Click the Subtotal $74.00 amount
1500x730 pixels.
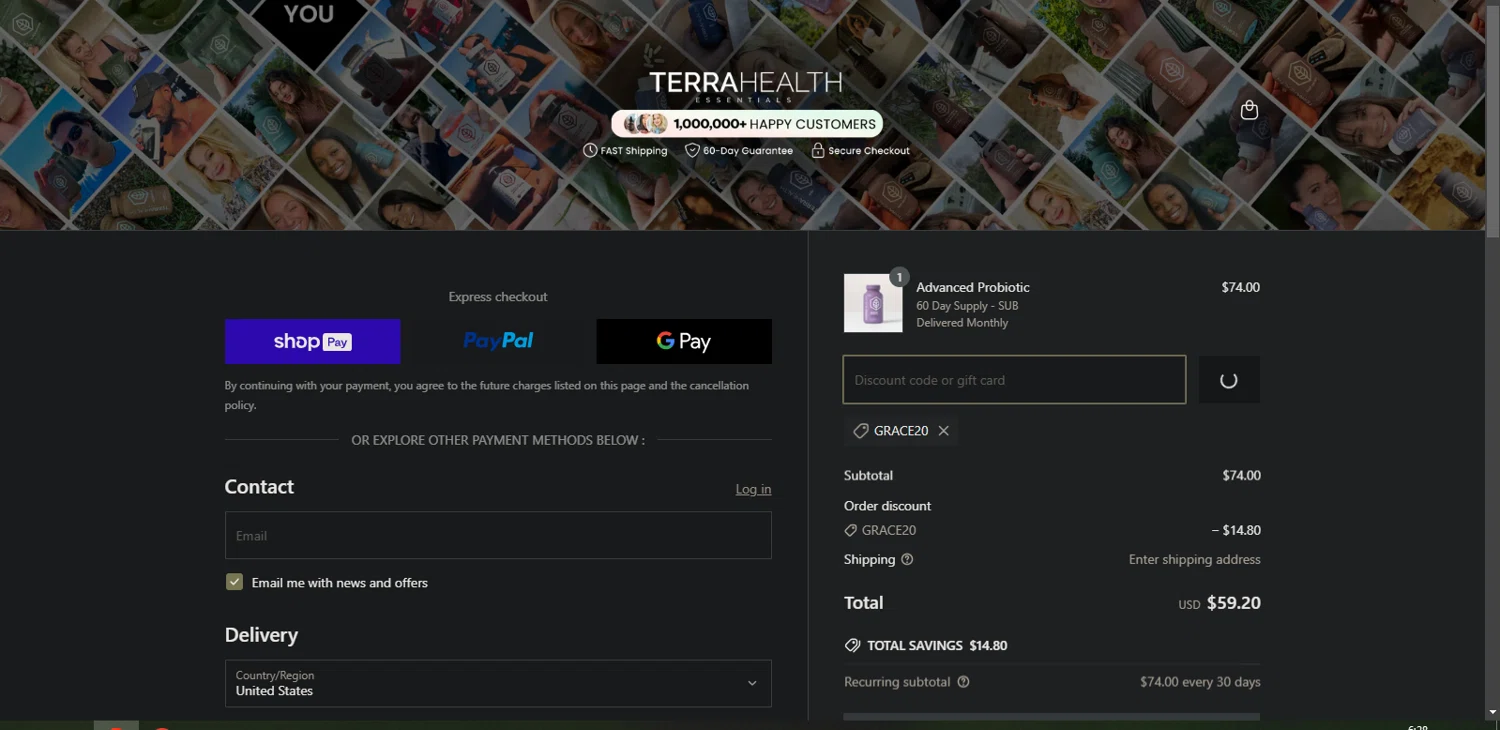[x=1241, y=476]
